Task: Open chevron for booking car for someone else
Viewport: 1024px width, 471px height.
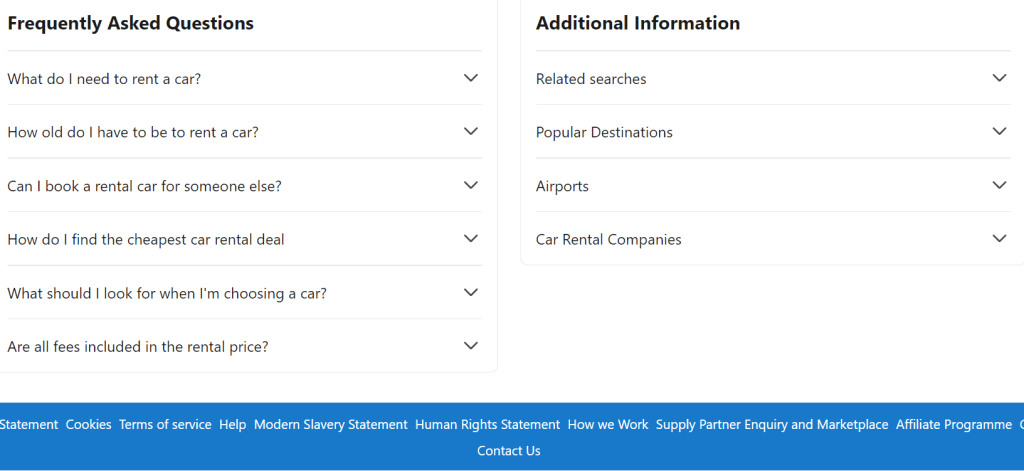Action: coord(471,185)
